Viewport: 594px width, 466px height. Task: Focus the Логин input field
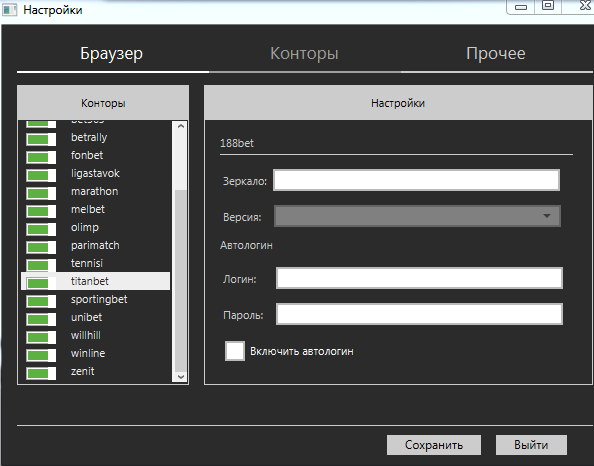[x=419, y=278]
